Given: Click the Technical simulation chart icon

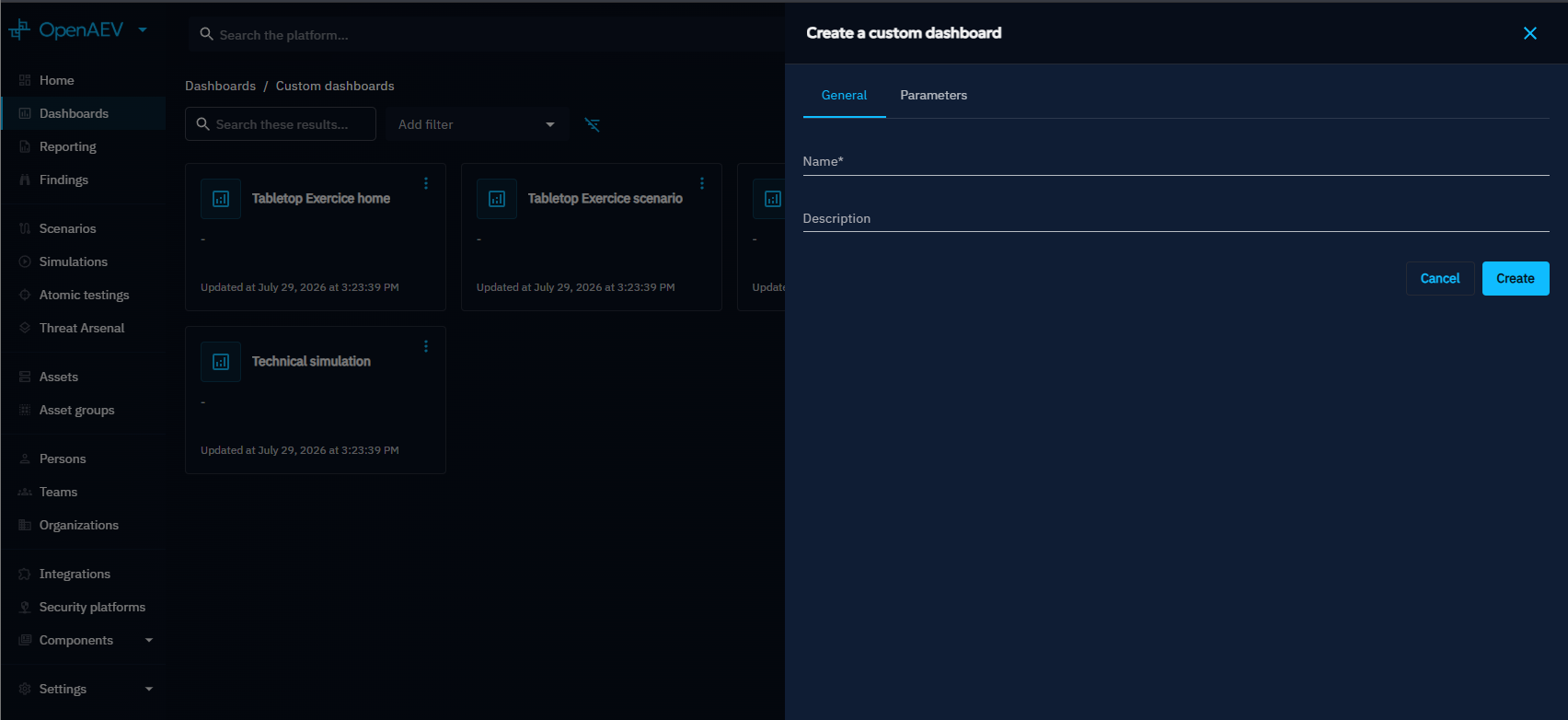Looking at the screenshot, I should coord(221,362).
